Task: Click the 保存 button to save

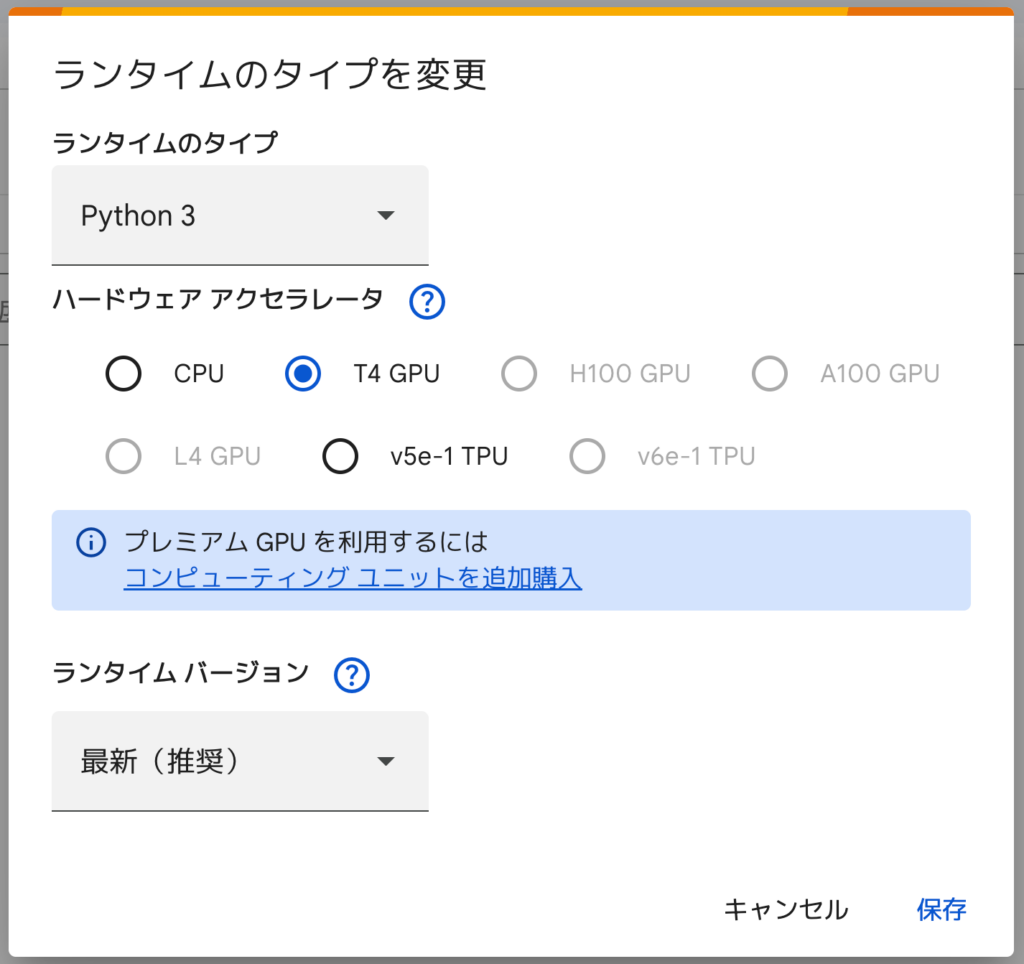Action: click(941, 909)
